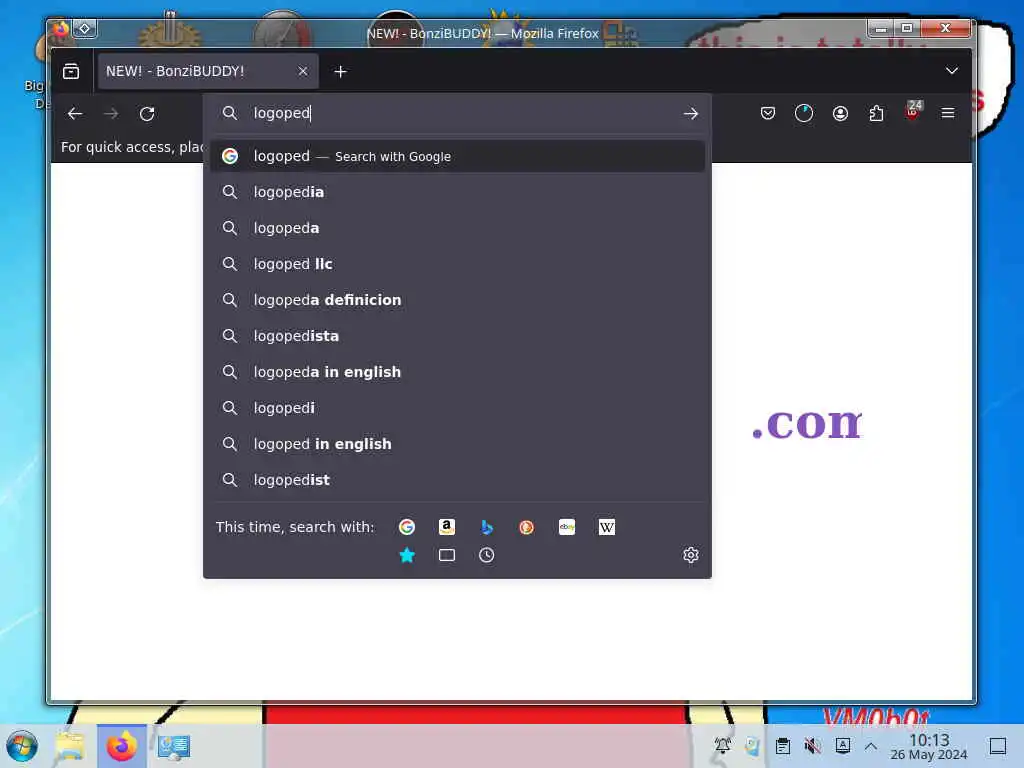Click show desktop button in taskbar
Viewport: 1024px width, 768px height.
[998, 746]
